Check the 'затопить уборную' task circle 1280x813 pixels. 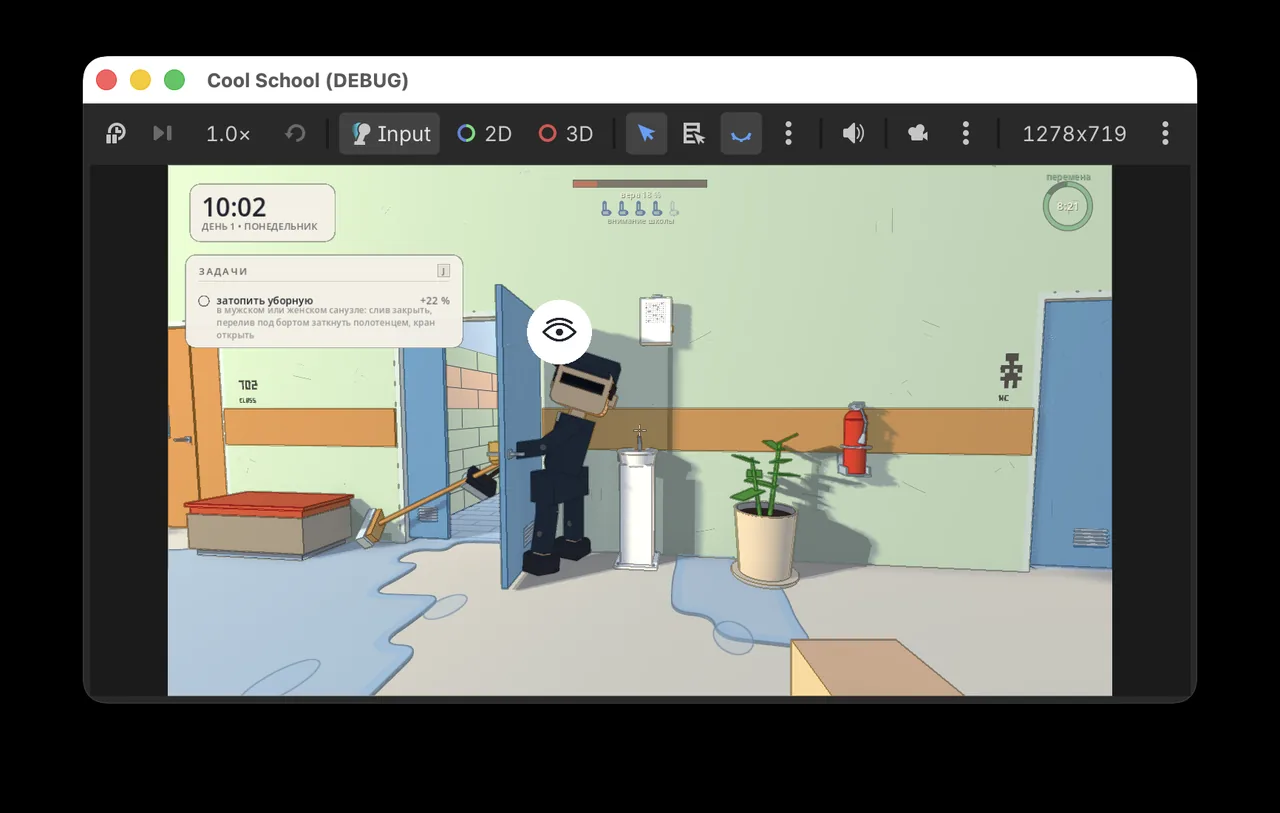pos(204,301)
